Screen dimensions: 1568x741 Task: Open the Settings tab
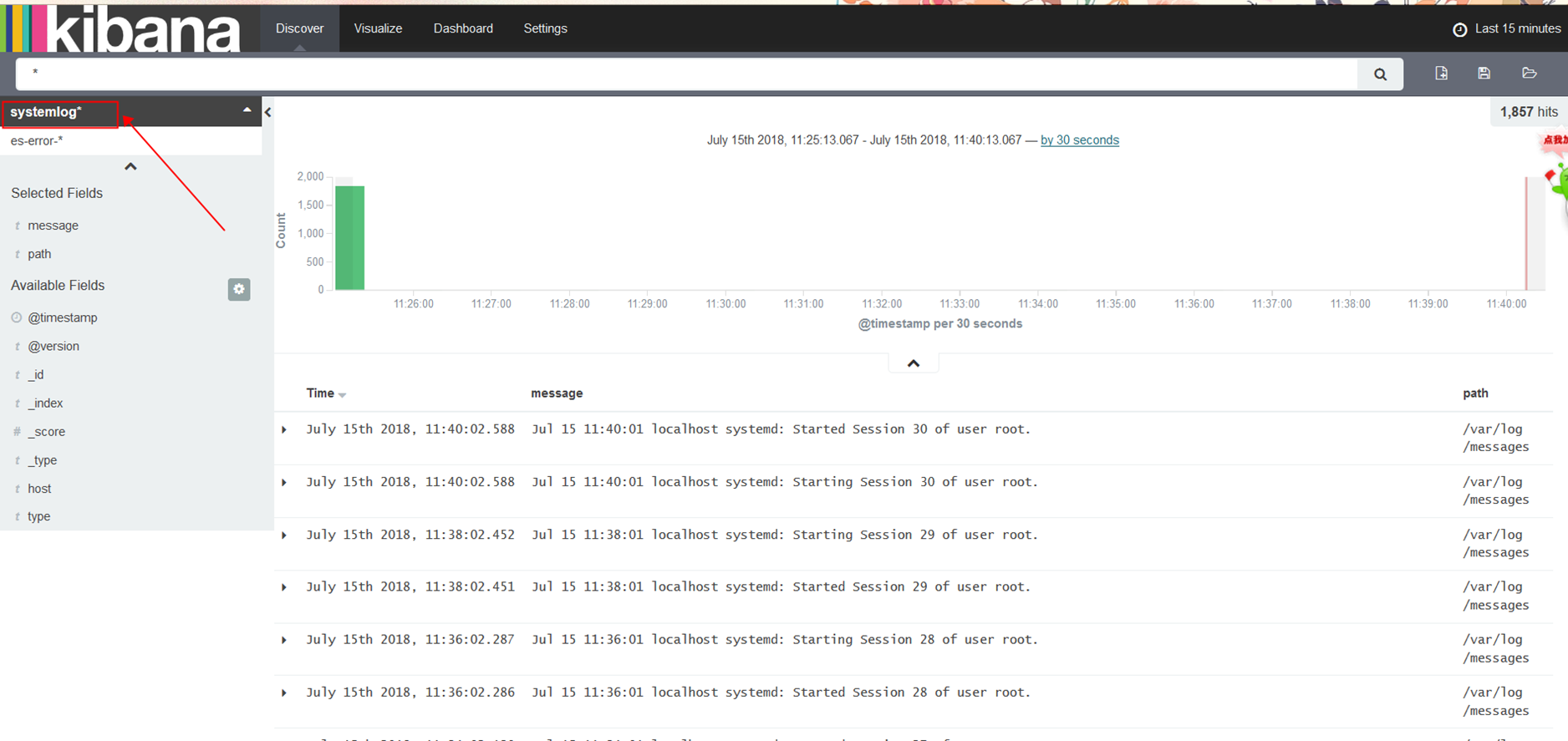pyautogui.click(x=545, y=28)
